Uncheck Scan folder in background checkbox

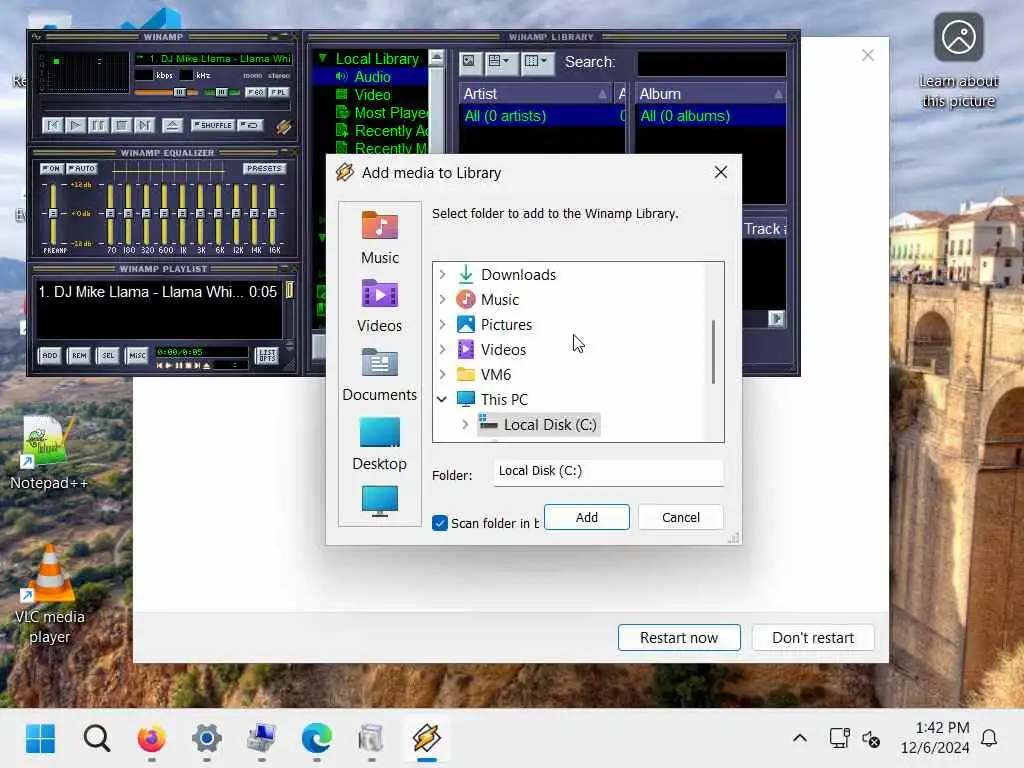coord(440,523)
